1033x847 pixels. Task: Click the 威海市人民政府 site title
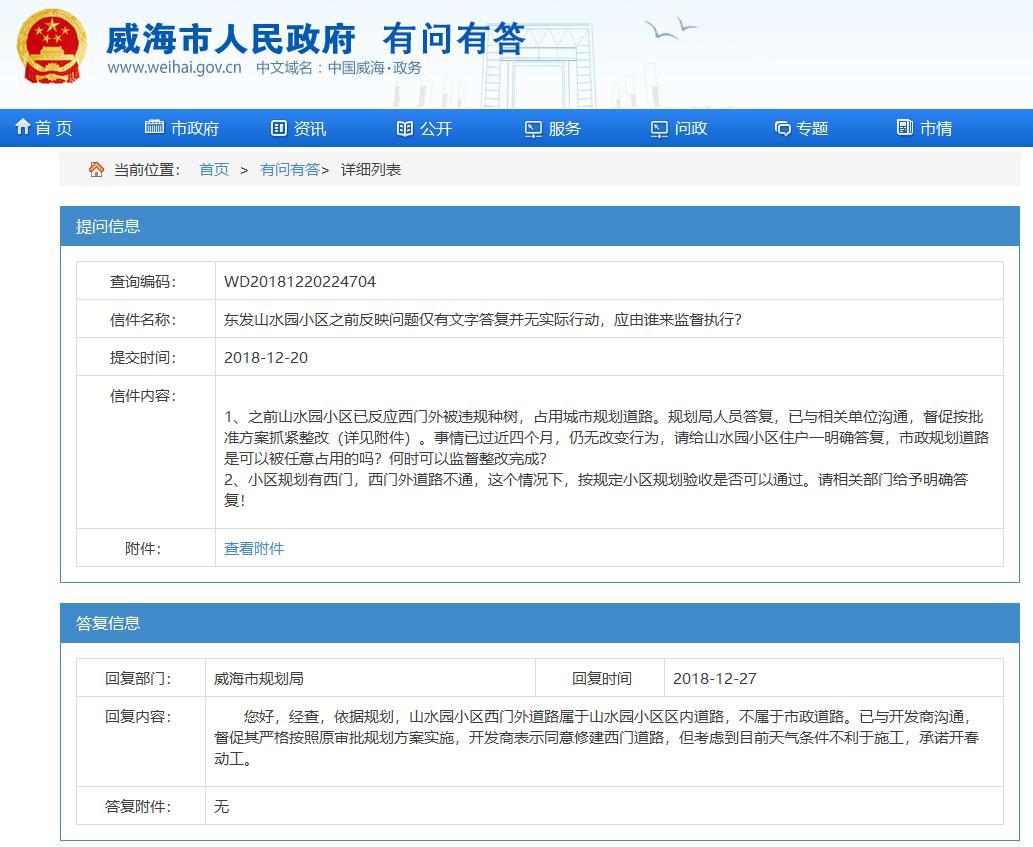[x=230, y=38]
